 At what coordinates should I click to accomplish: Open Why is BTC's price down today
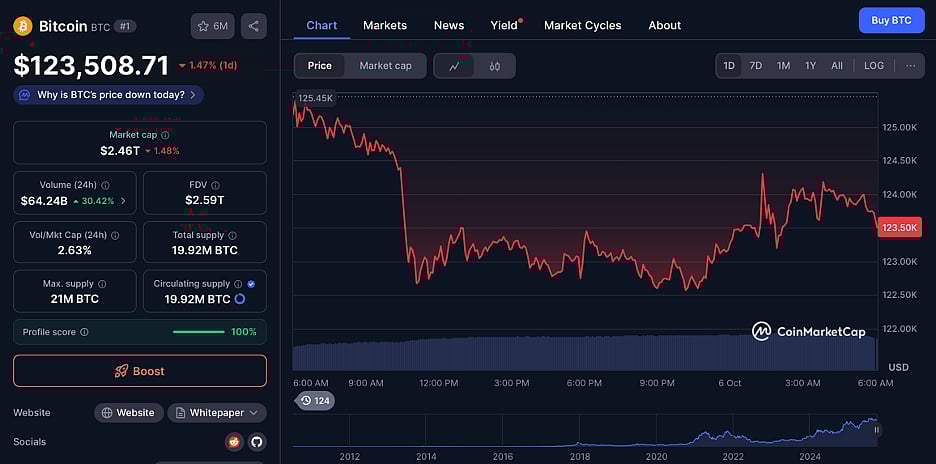pyautogui.click(x=109, y=95)
